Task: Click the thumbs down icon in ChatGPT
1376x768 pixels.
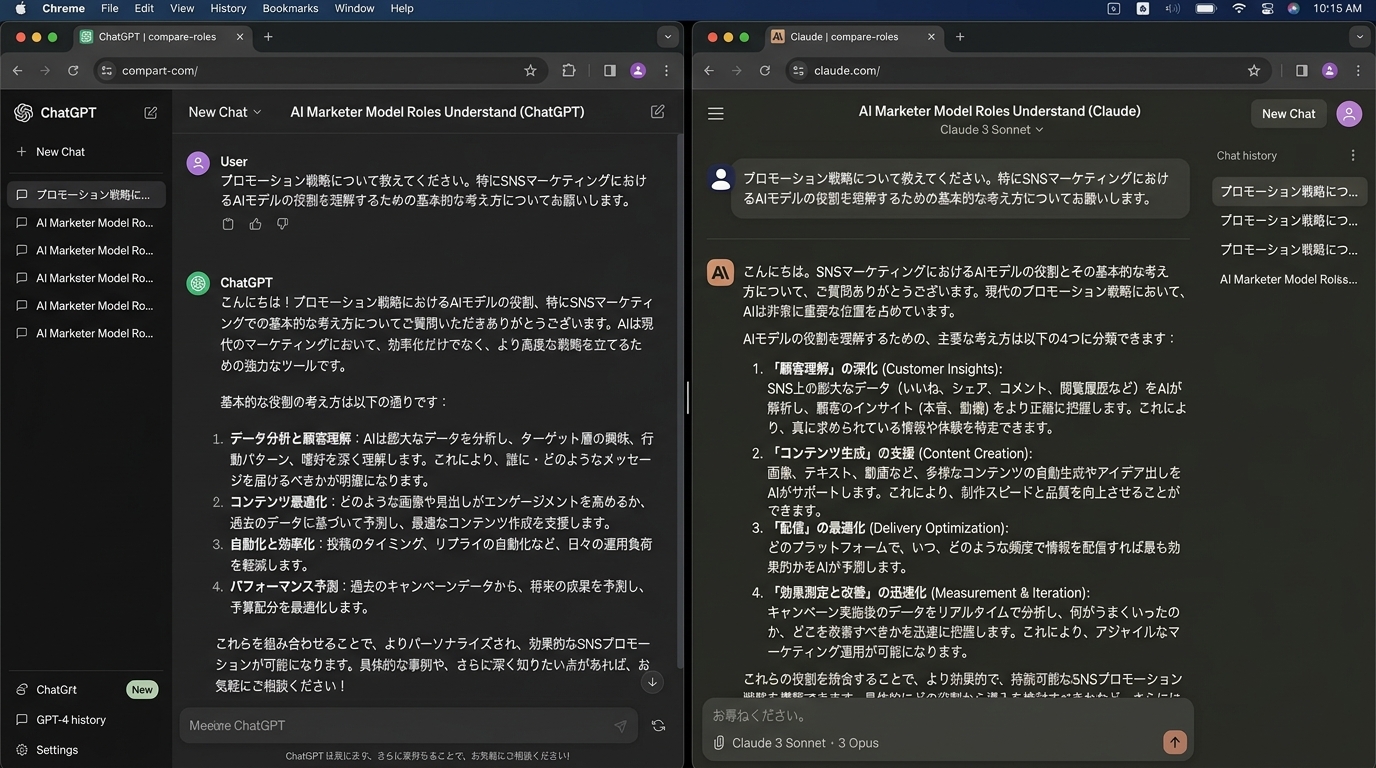Action: pyautogui.click(x=282, y=224)
